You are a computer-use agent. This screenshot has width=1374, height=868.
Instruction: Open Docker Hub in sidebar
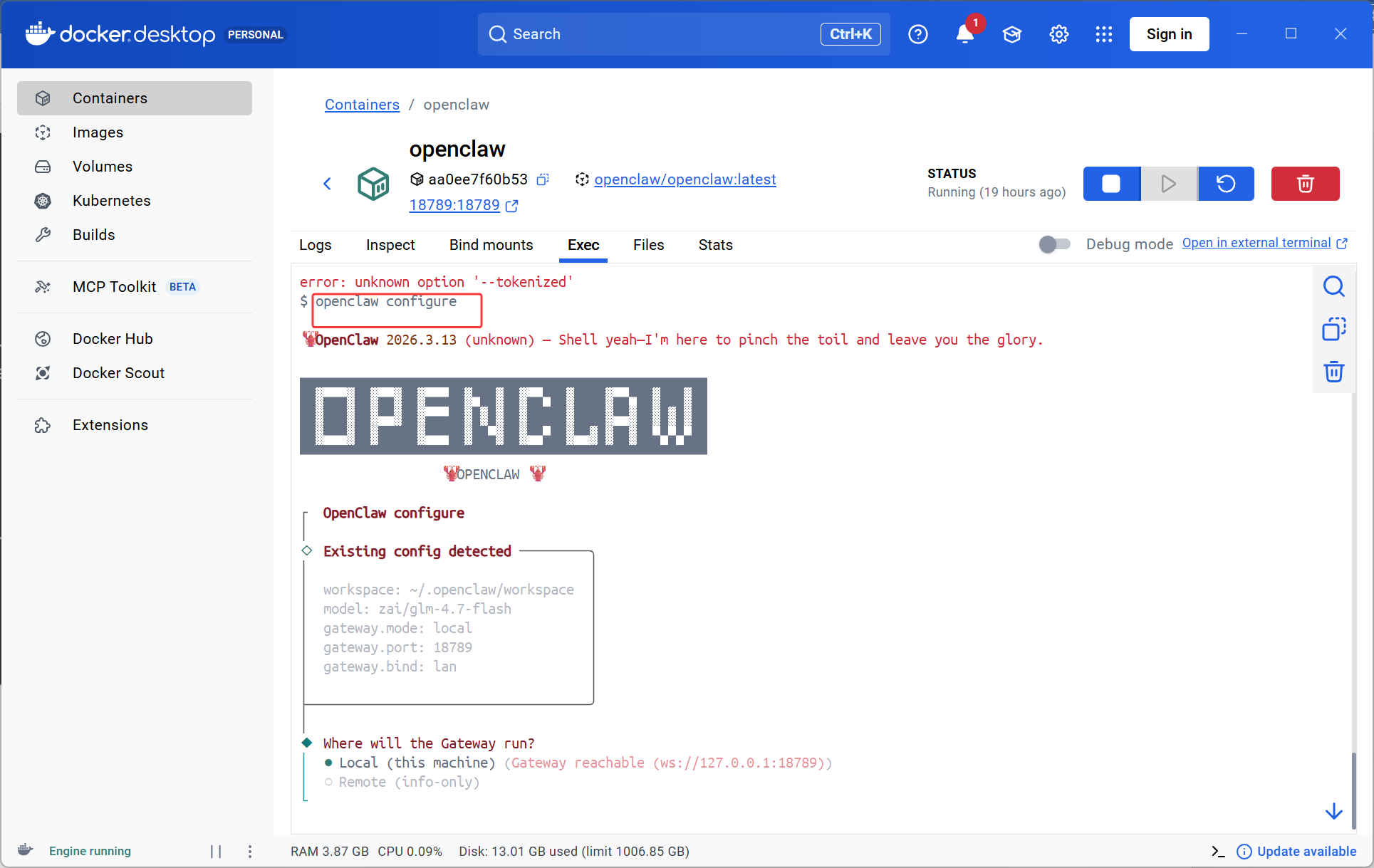(135, 339)
